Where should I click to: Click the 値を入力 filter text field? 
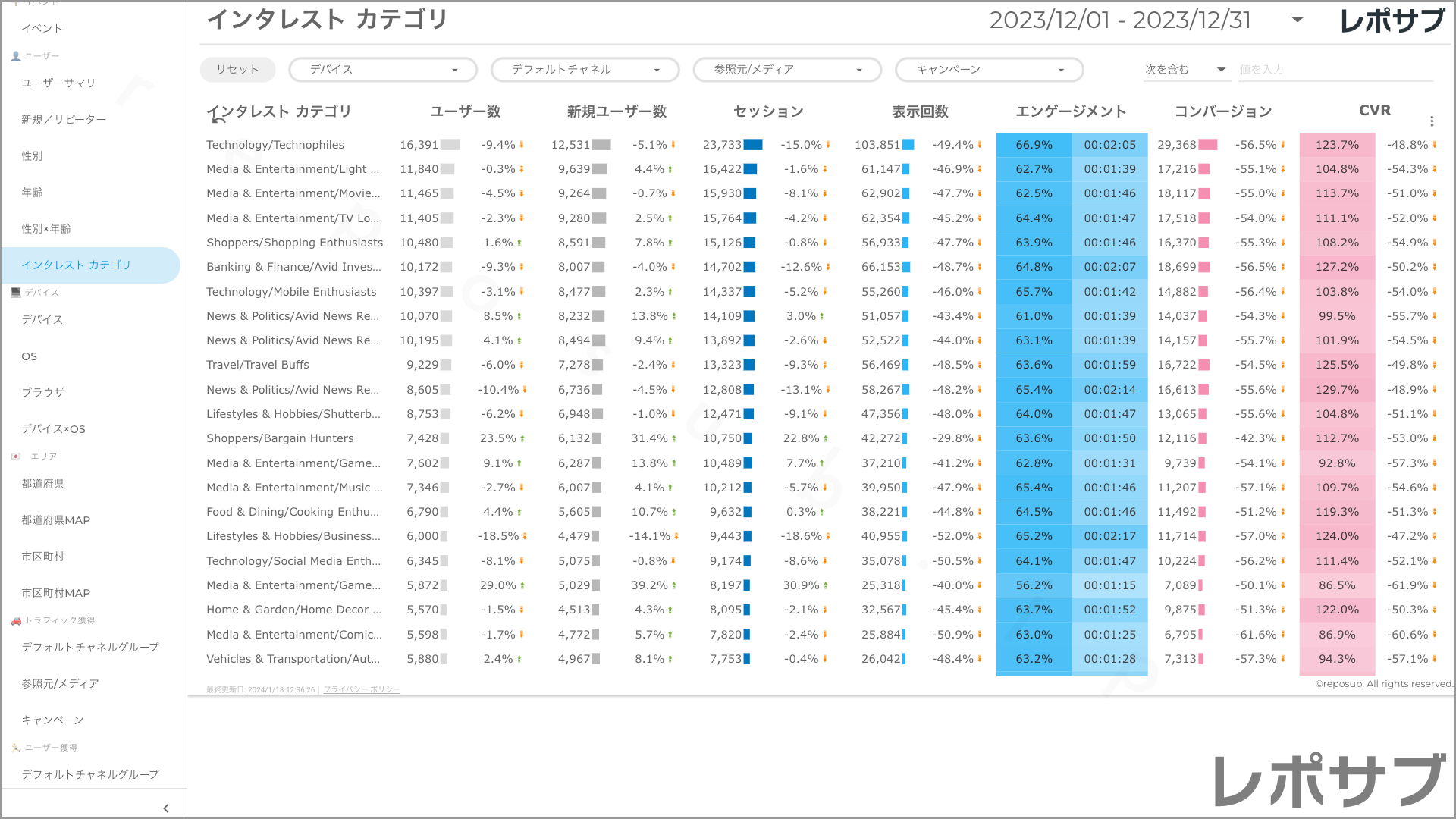click(x=1335, y=70)
